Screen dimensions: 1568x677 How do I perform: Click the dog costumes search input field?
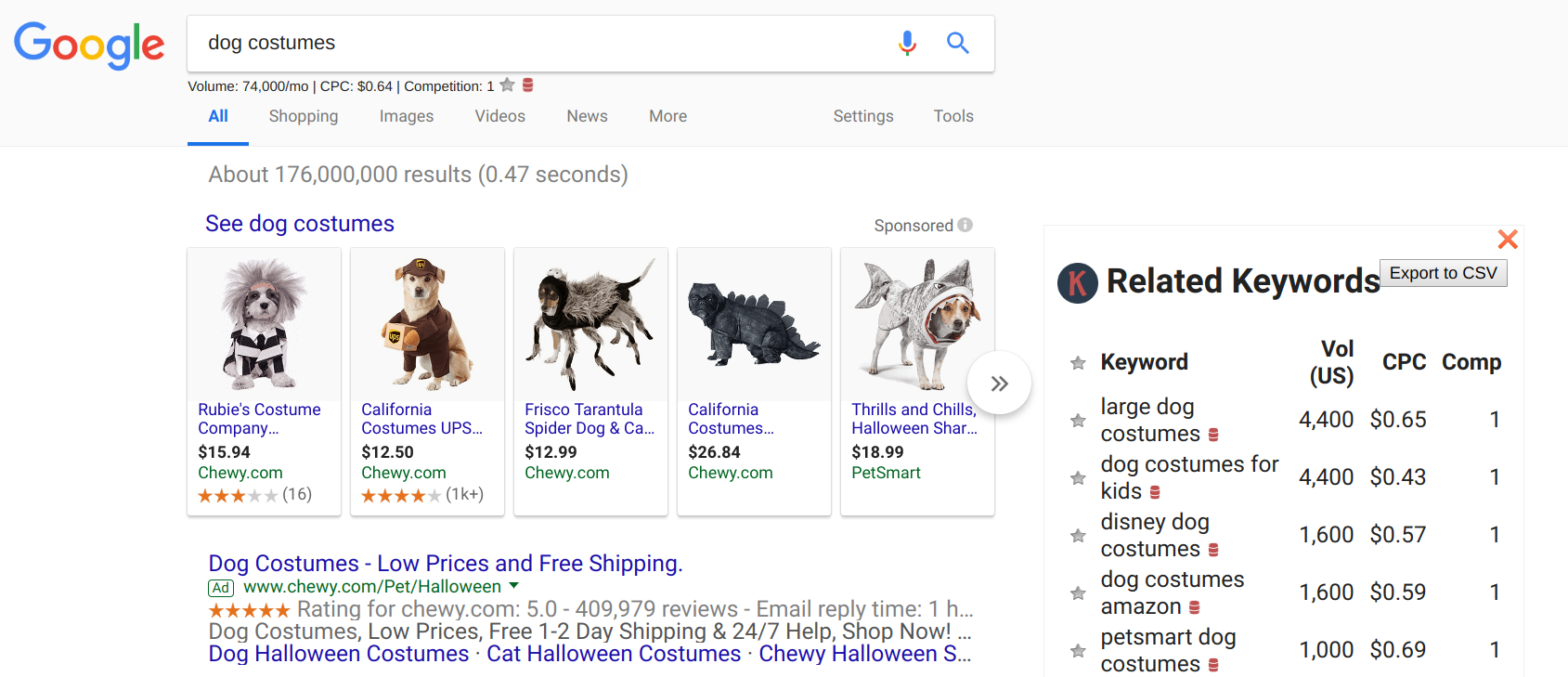tap(538, 43)
